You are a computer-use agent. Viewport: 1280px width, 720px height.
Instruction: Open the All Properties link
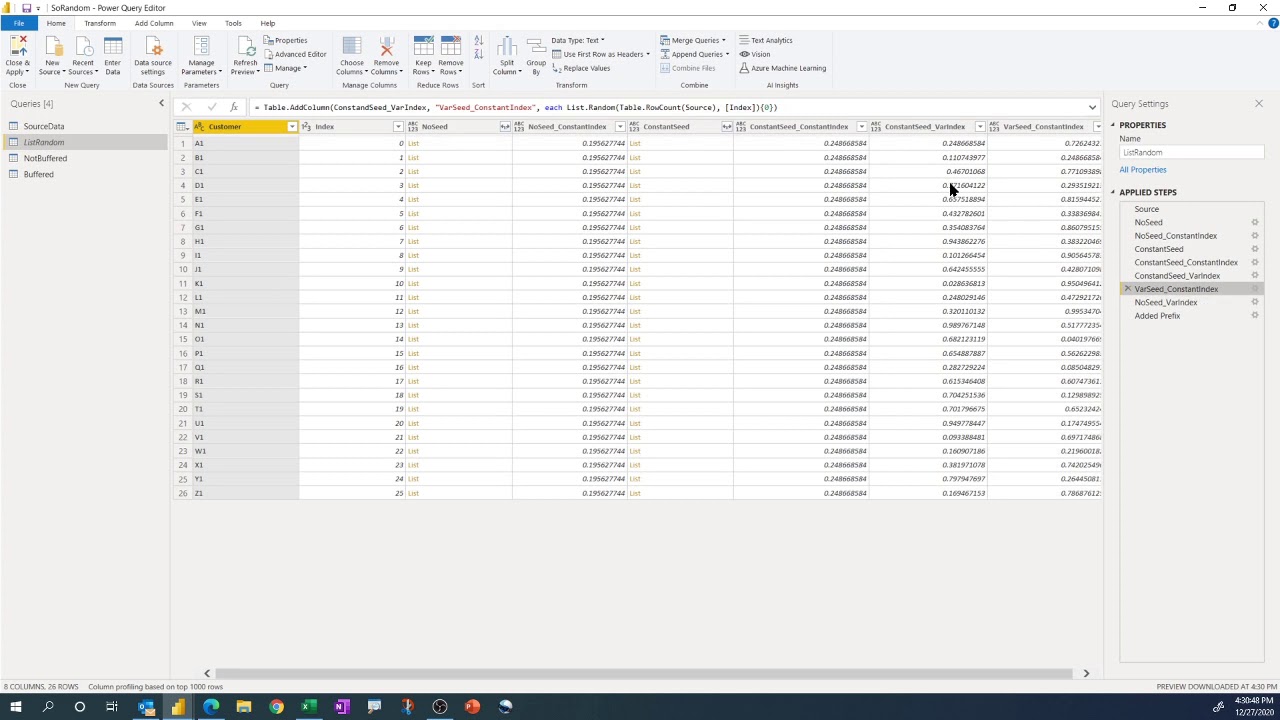(1143, 170)
